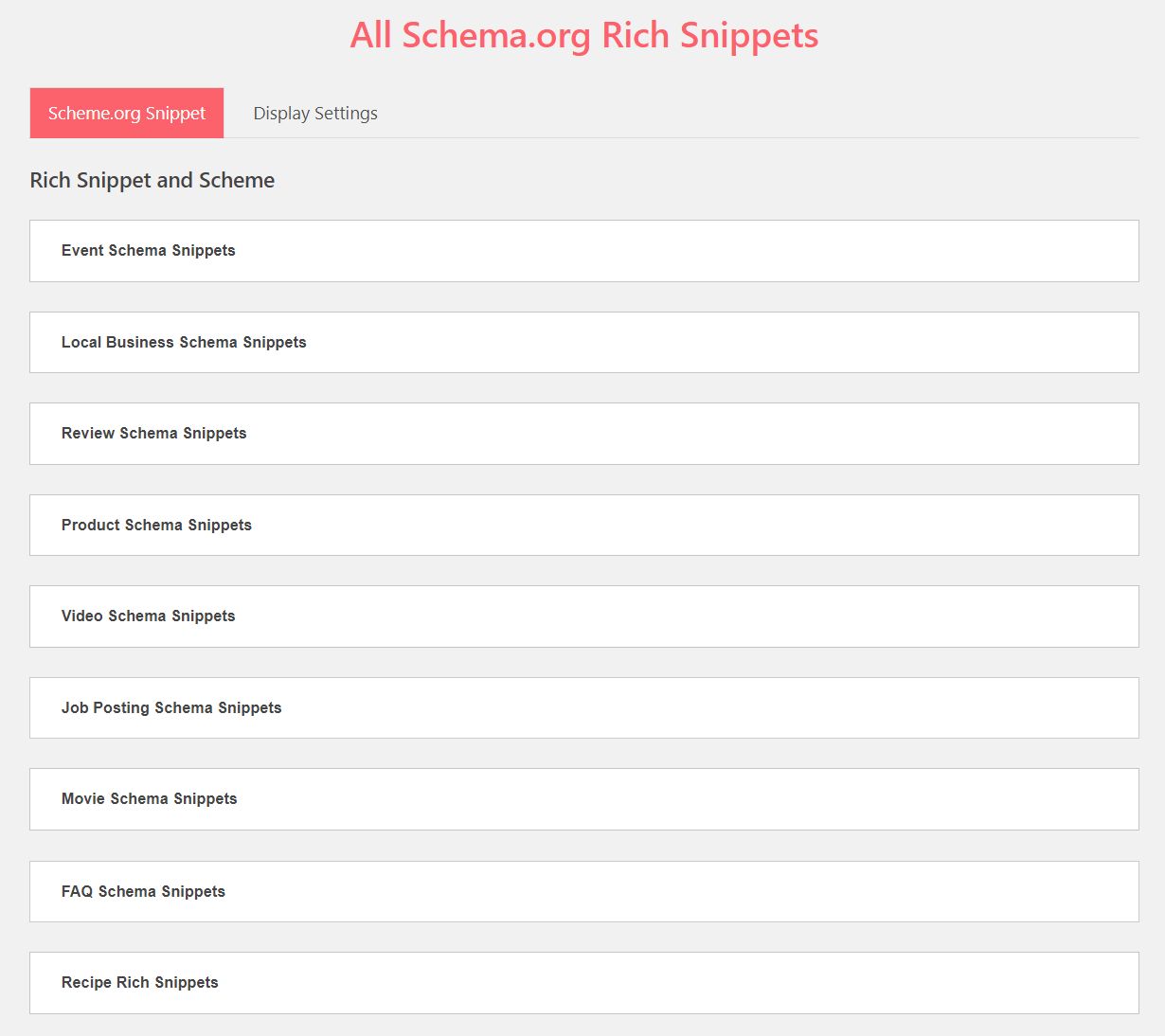Expand the Product Schema Snippets panel
The width and height of the screenshot is (1165, 1036).
[x=584, y=525]
